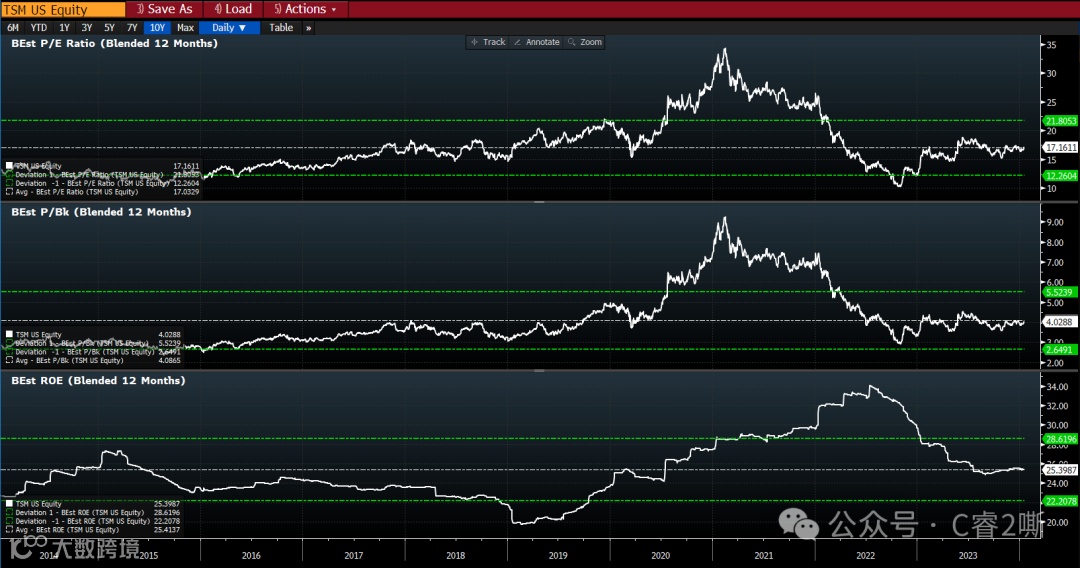Click the 2016 label on the time axis
Screen dimensions: 1080x568
(251, 556)
